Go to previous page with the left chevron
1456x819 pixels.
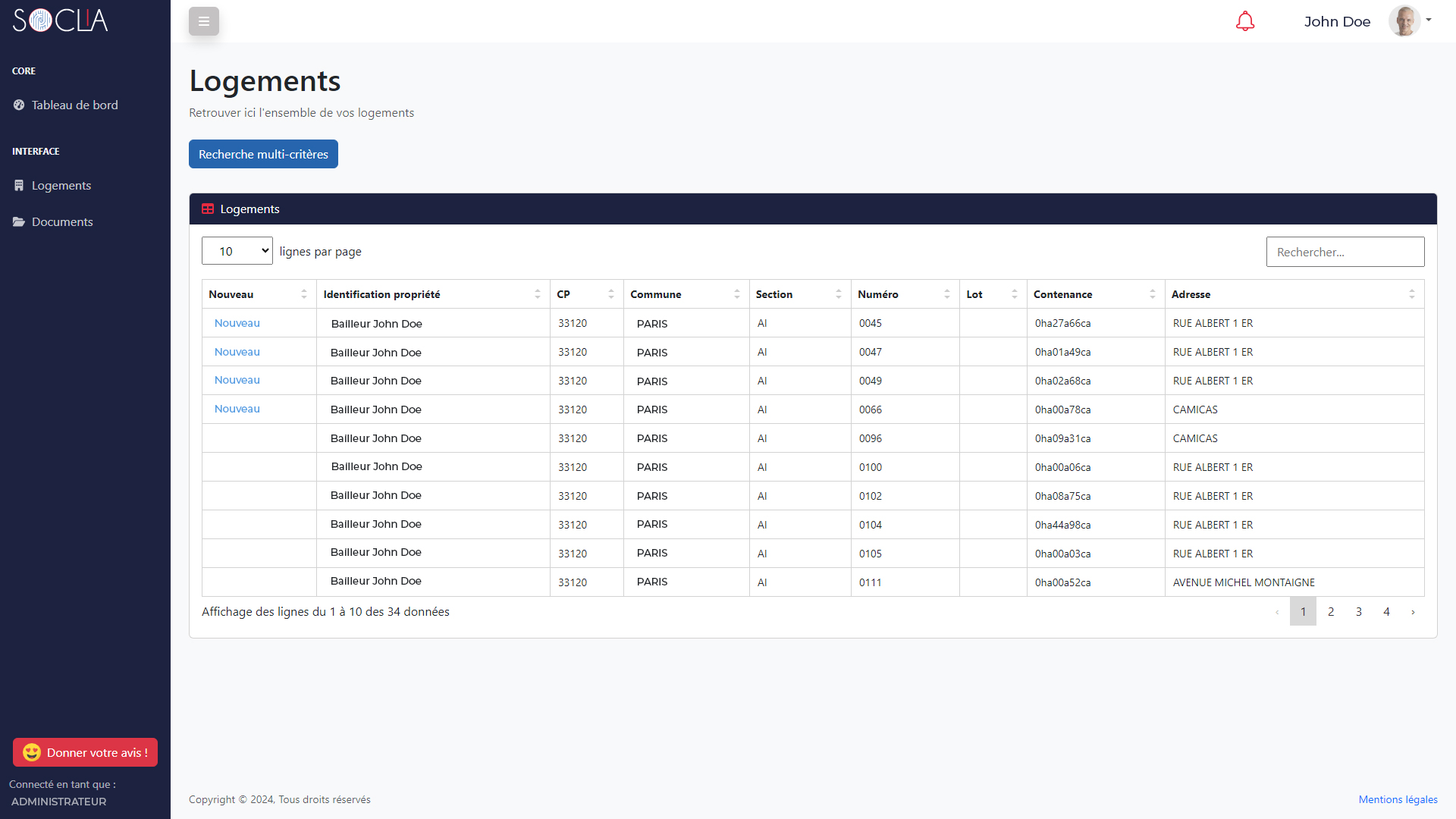[x=1277, y=612]
